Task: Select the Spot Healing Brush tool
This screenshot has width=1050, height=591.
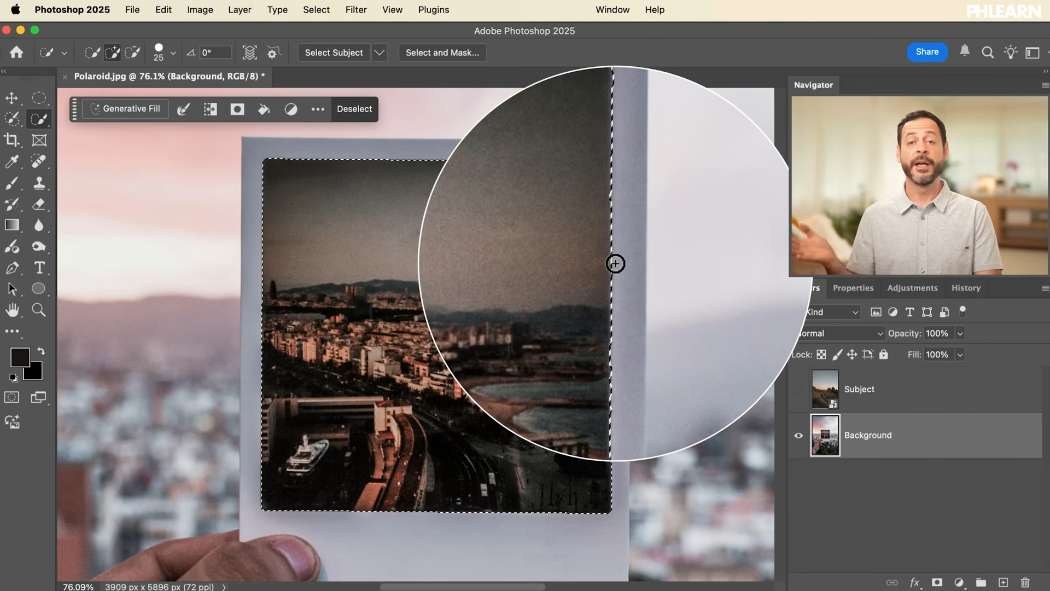Action: (39, 161)
